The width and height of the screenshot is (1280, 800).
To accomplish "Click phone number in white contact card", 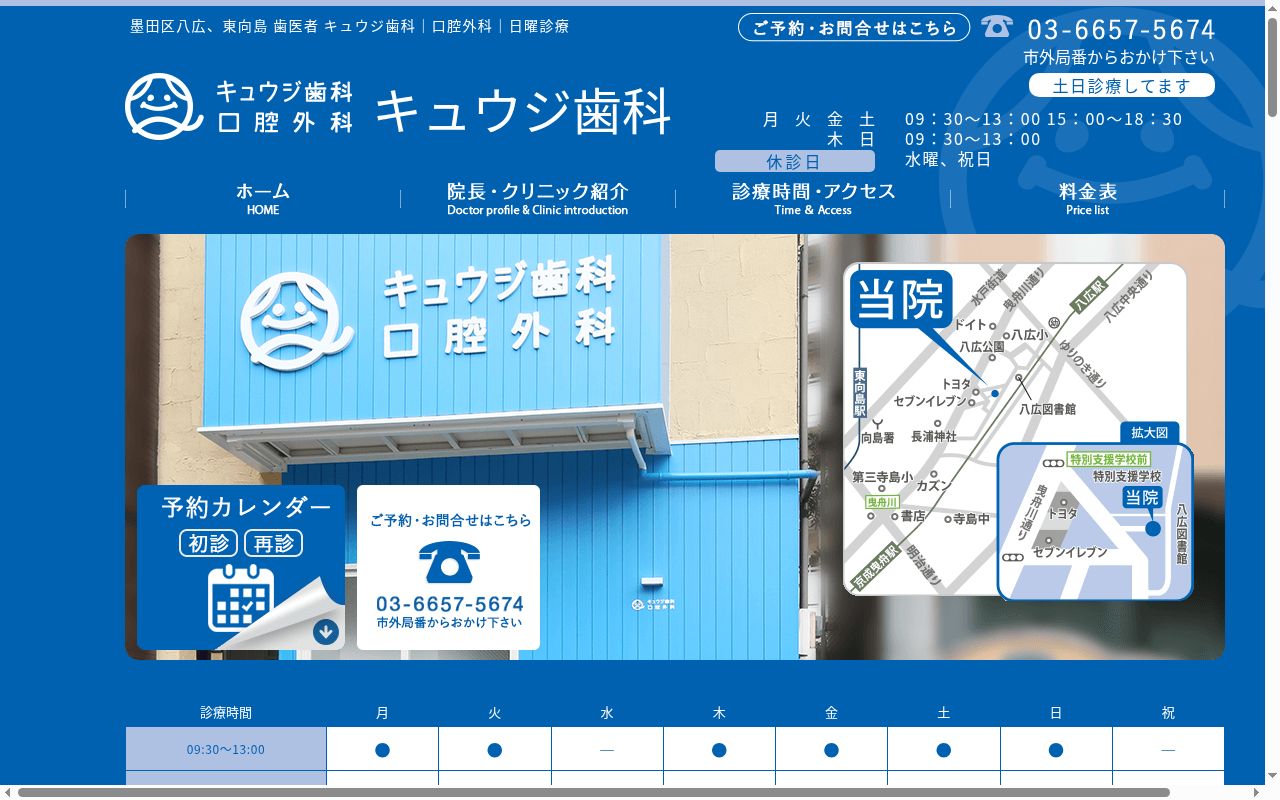I will click(450, 604).
